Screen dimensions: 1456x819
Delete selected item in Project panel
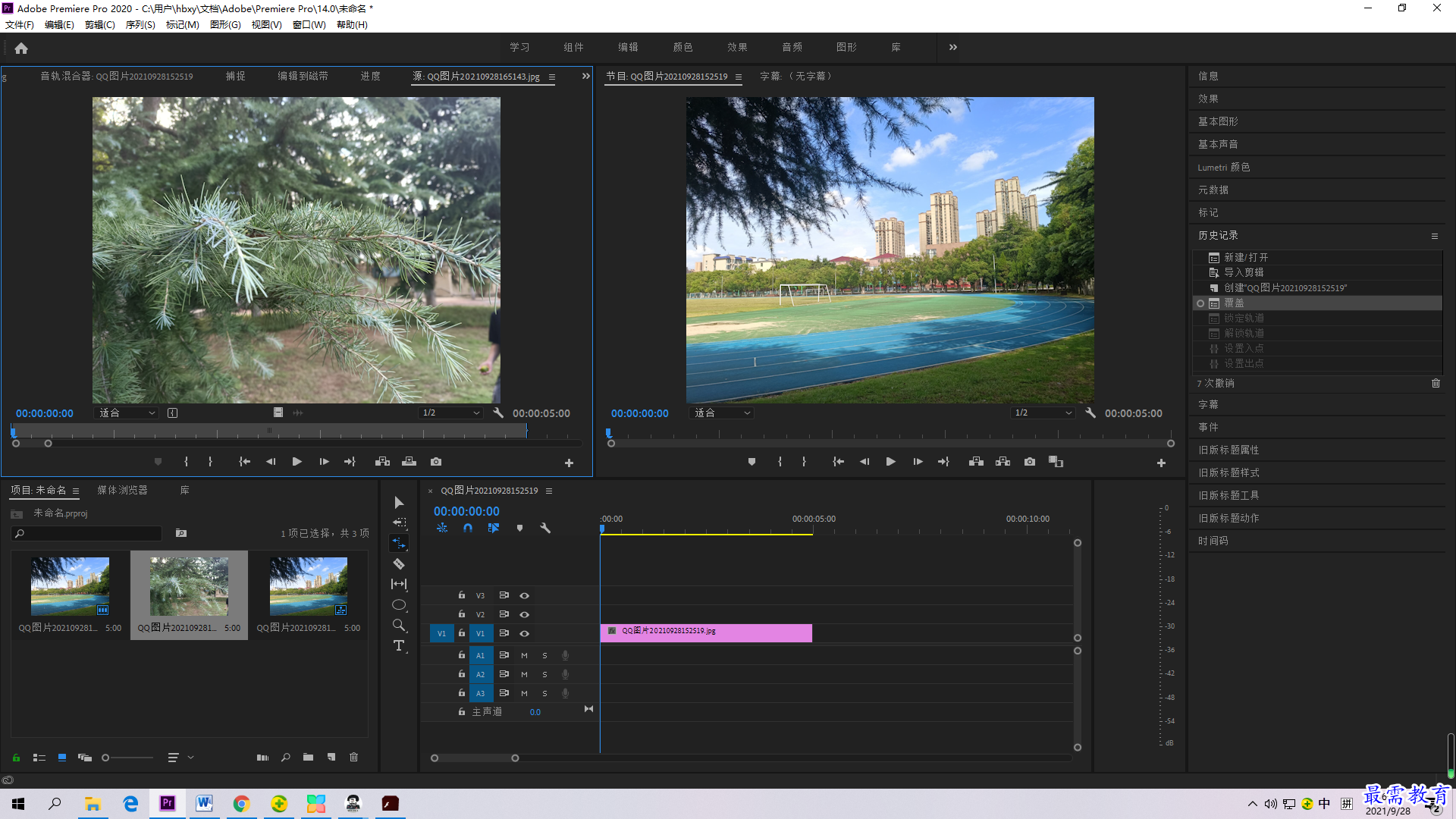[x=353, y=757]
